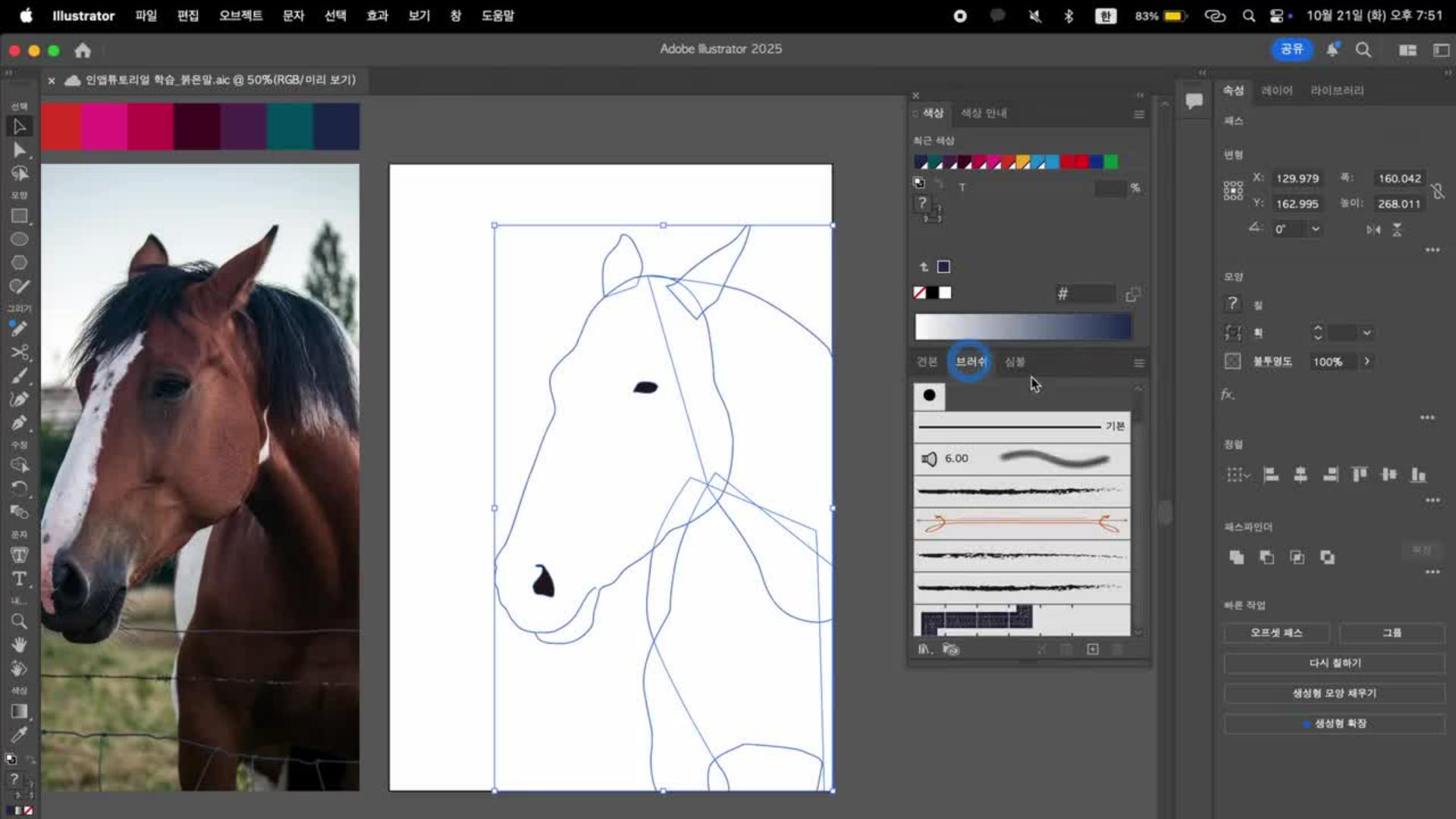Open the 효과 menu
The width and height of the screenshot is (1456, 819).
pos(377,15)
